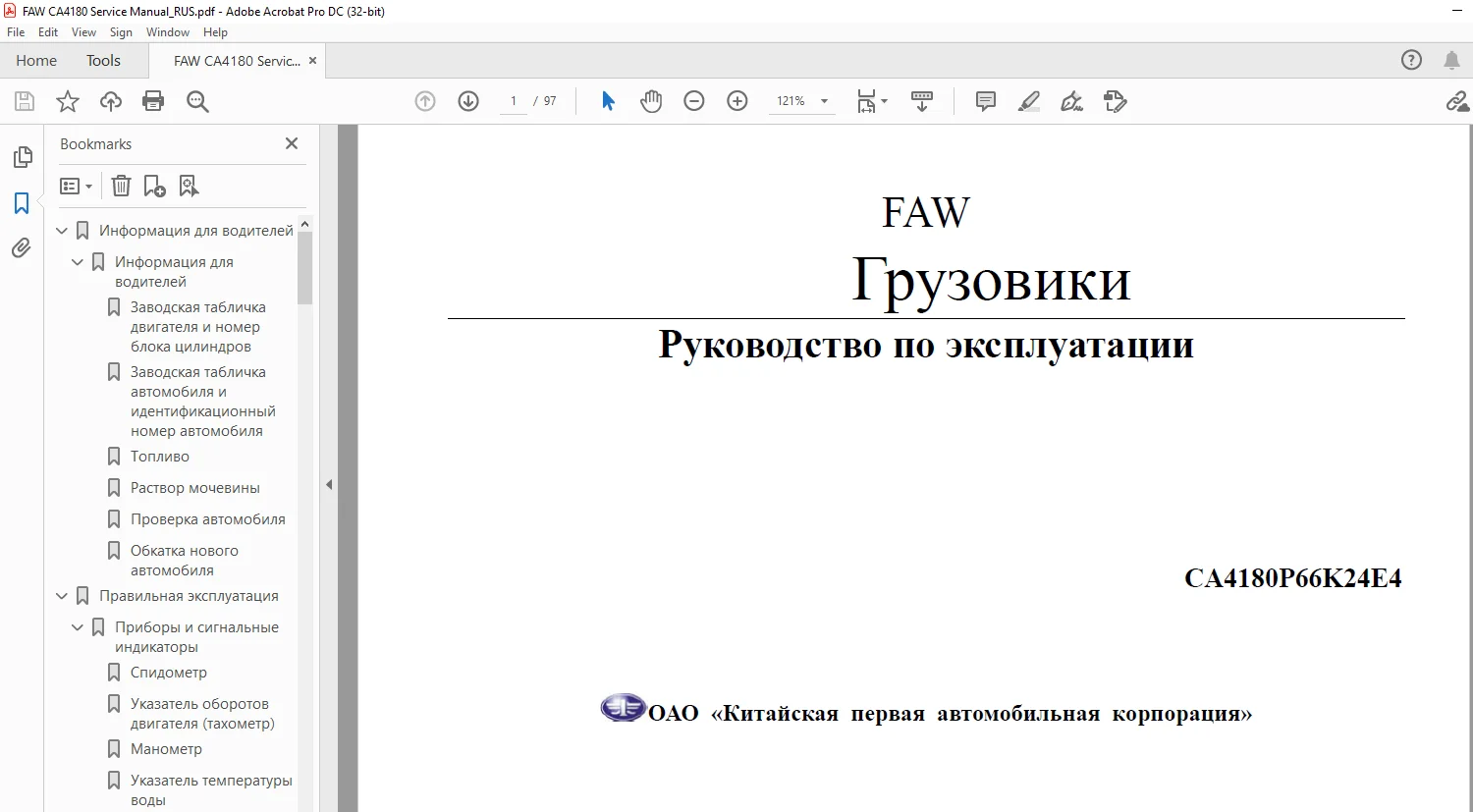The image size is (1473, 812).
Task: Jump to Топливо bookmark
Action: click(x=160, y=457)
